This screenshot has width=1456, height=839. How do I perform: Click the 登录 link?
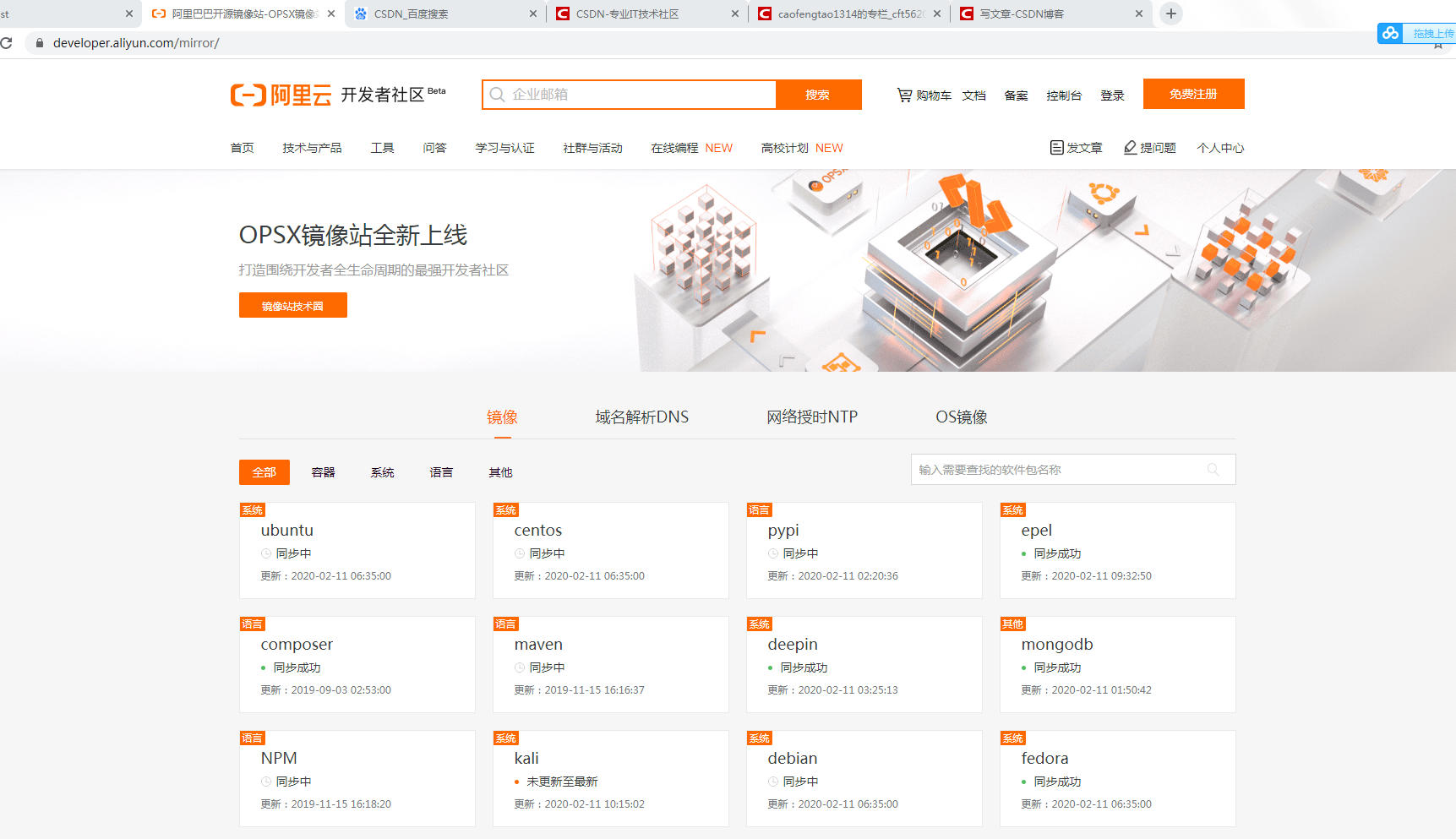[1112, 95]
